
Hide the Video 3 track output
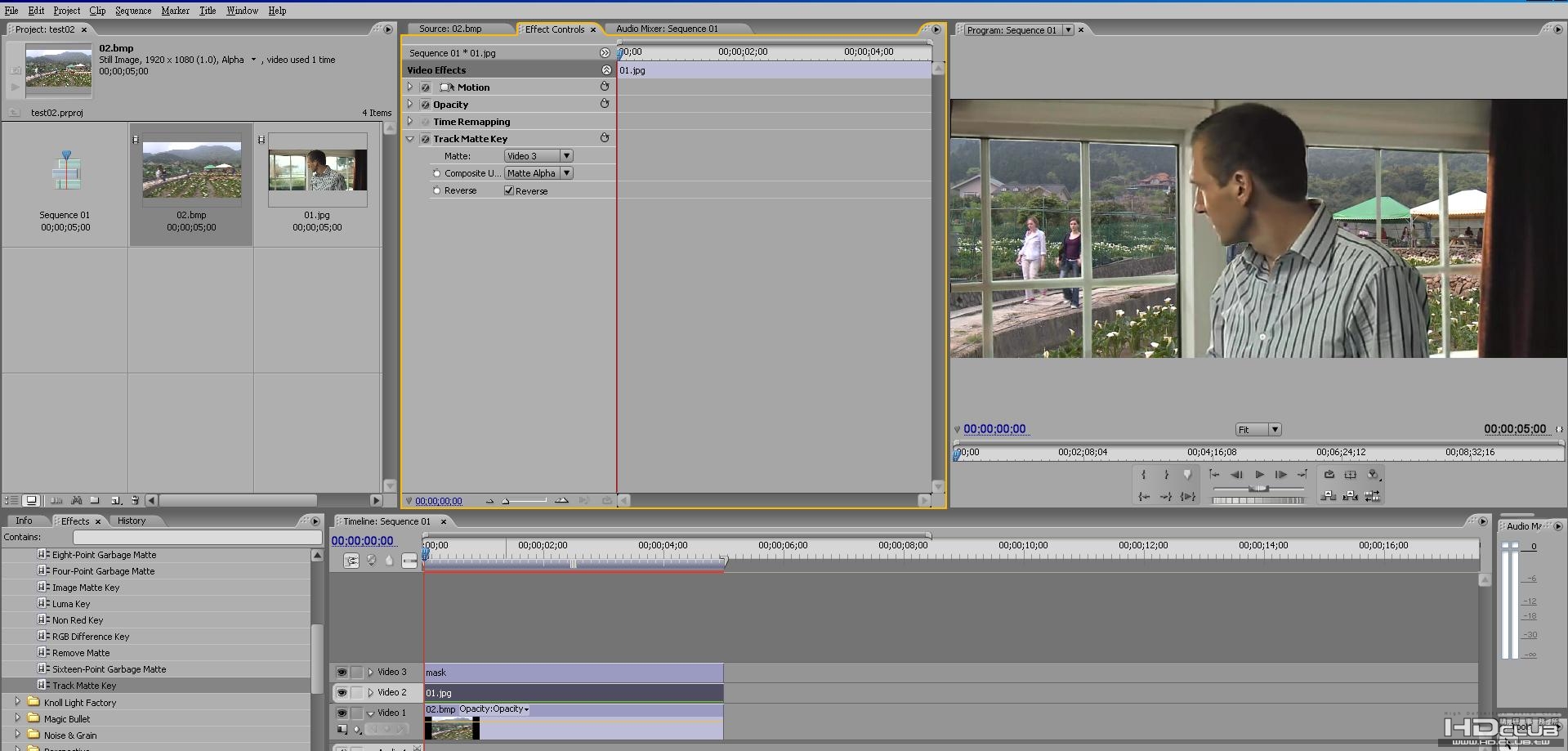pyautogui.click(x=342, y=673)
